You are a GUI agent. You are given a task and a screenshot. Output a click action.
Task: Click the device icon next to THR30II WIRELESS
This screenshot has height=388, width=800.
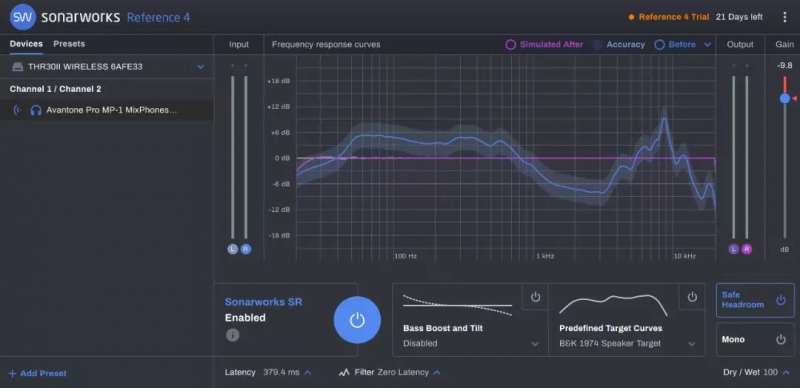coord(18,67)
